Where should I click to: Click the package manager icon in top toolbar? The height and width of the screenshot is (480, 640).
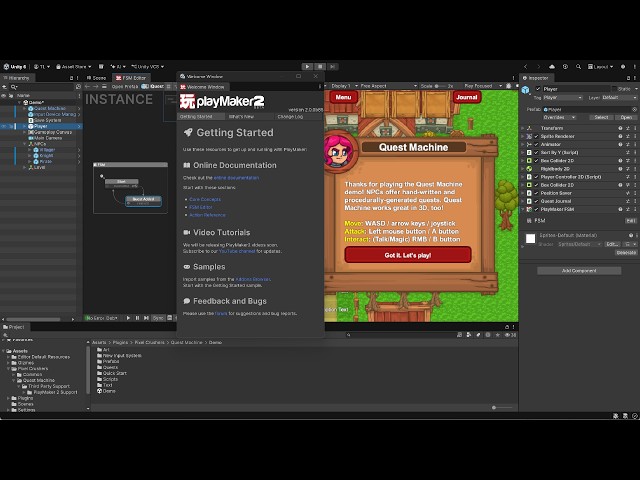point(101,67)
